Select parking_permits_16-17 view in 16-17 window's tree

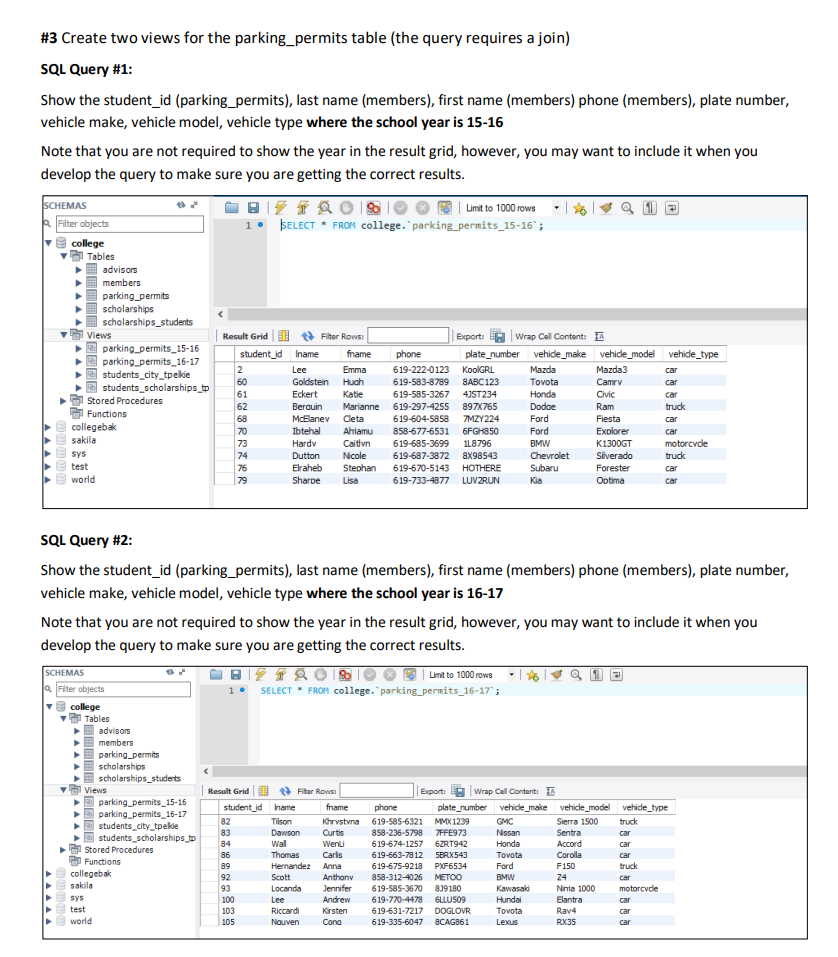pos(142,814)
